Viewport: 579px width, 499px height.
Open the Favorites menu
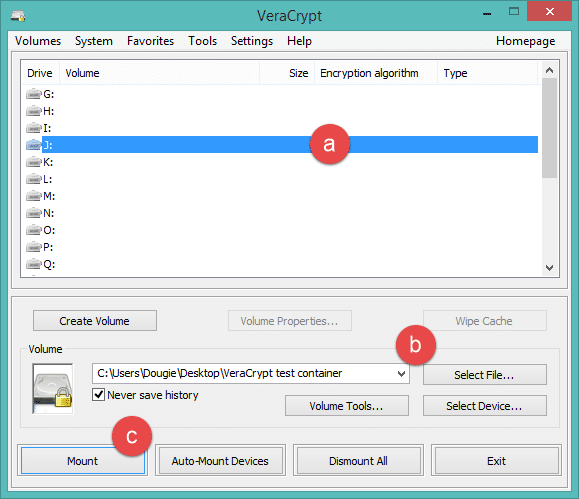150,41
